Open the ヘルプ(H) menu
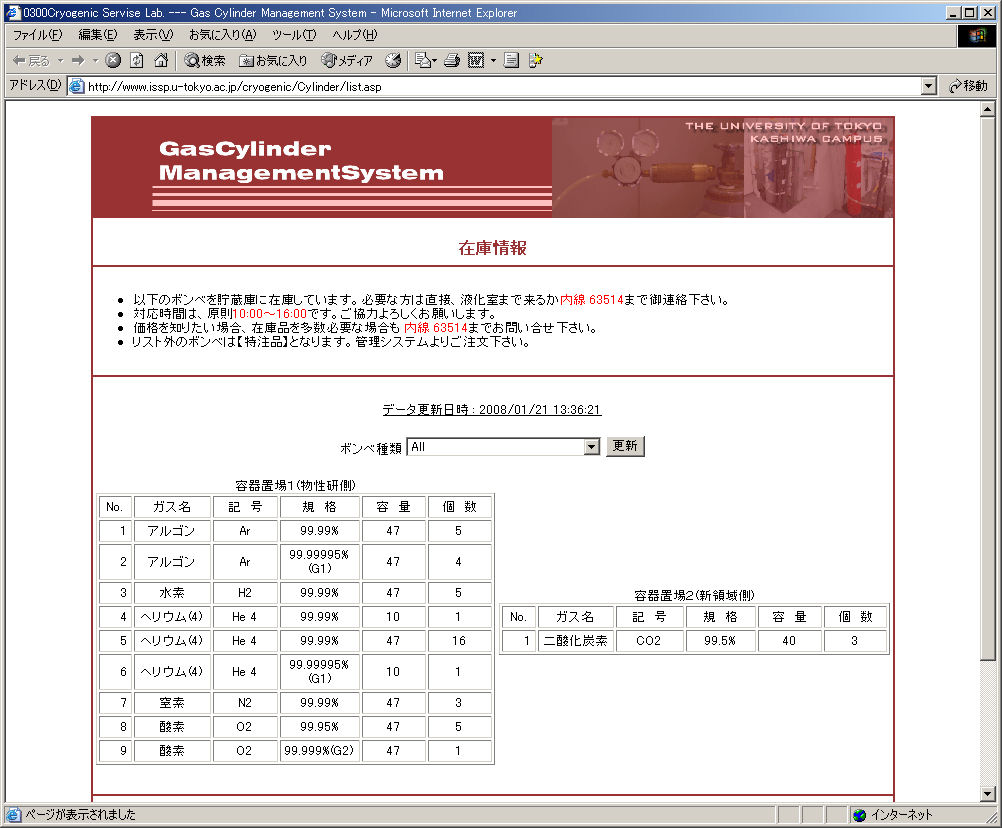Viewport: 1002px width, 828px height. 355,34
